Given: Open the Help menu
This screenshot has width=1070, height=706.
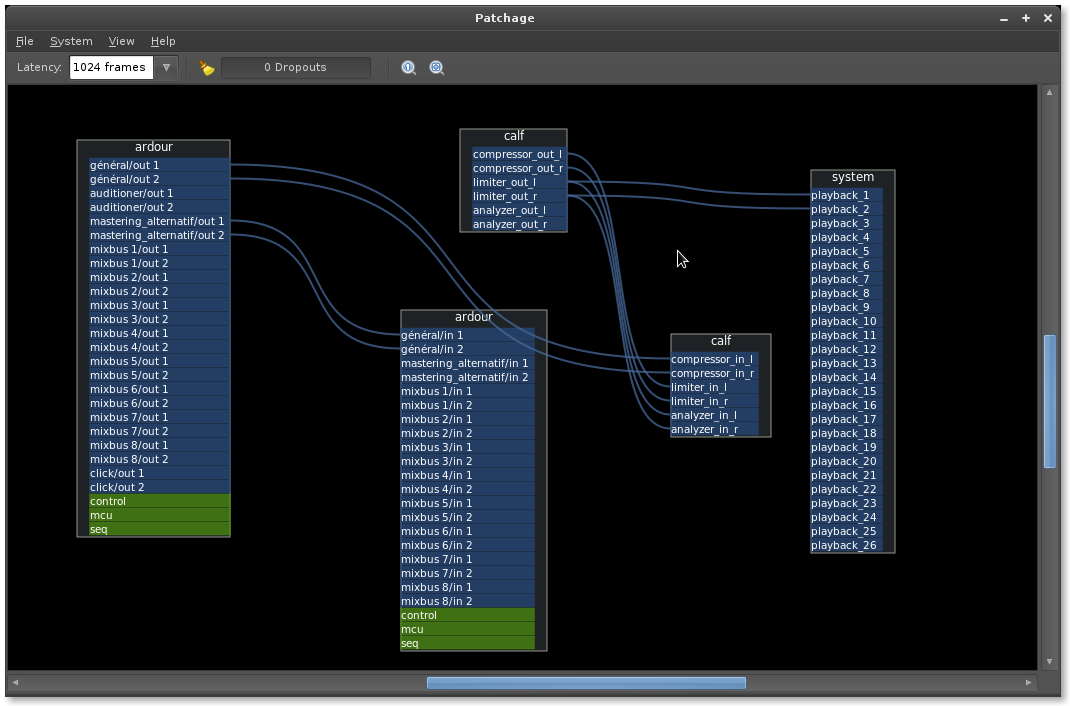Looking at the screenshot, I should (x=163, y=41).
